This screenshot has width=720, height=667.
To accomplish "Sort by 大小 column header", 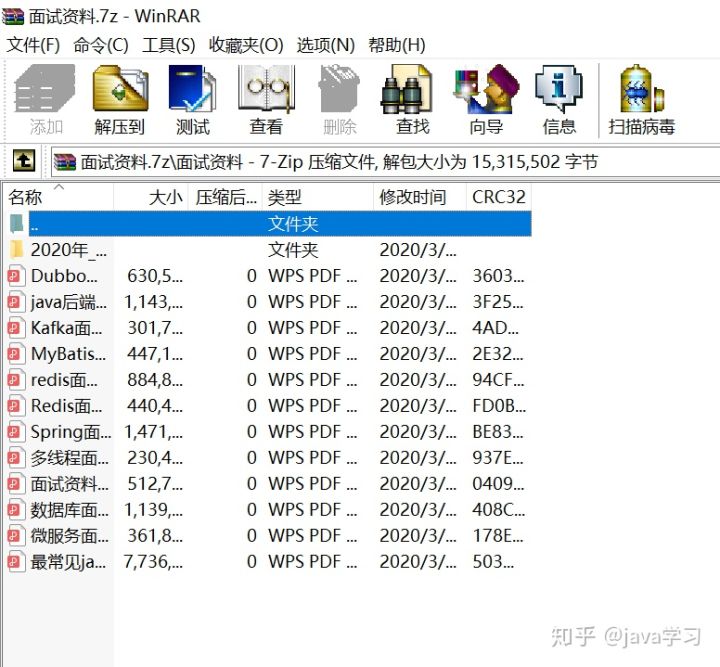I will coord(151,197).
